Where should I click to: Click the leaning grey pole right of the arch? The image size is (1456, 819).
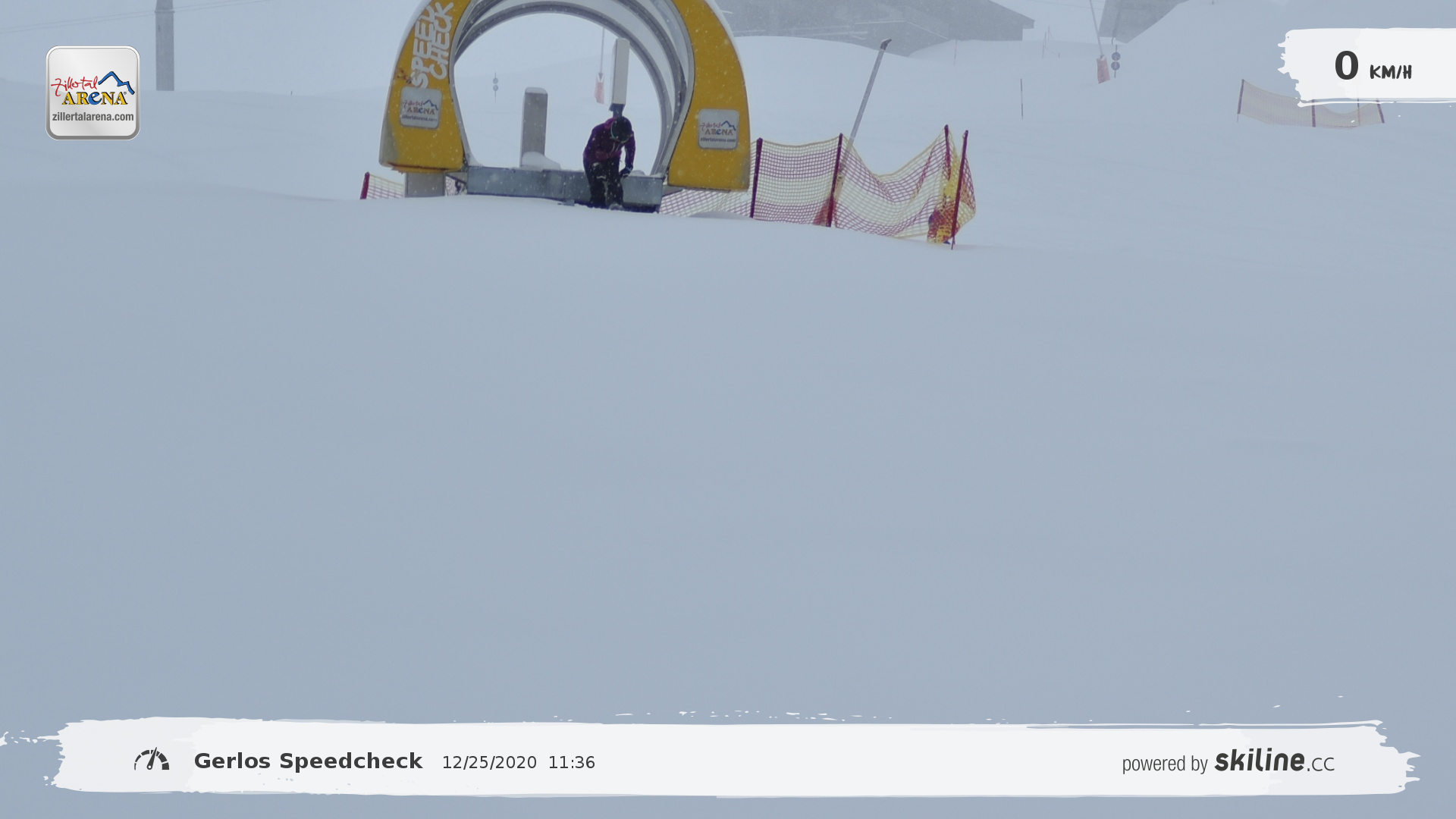[x=870, y=87]
